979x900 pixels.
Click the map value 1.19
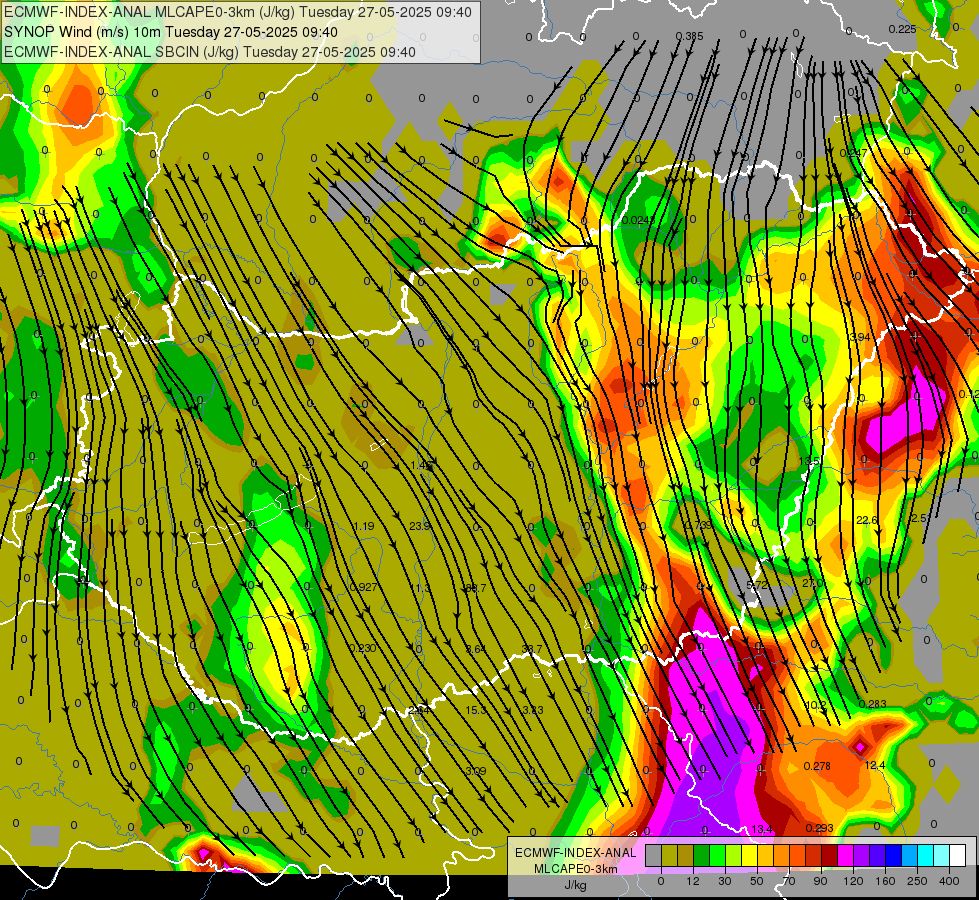tap(363, 526)
